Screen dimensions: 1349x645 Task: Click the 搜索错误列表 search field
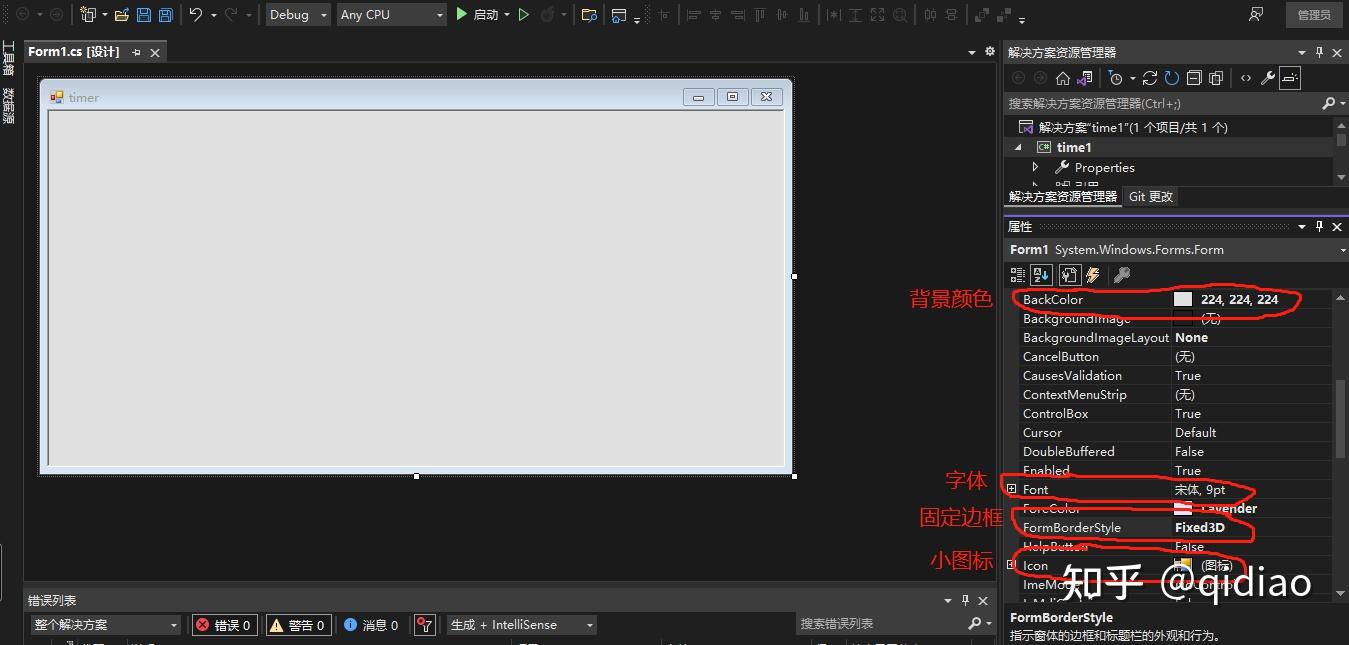(880, 624)
